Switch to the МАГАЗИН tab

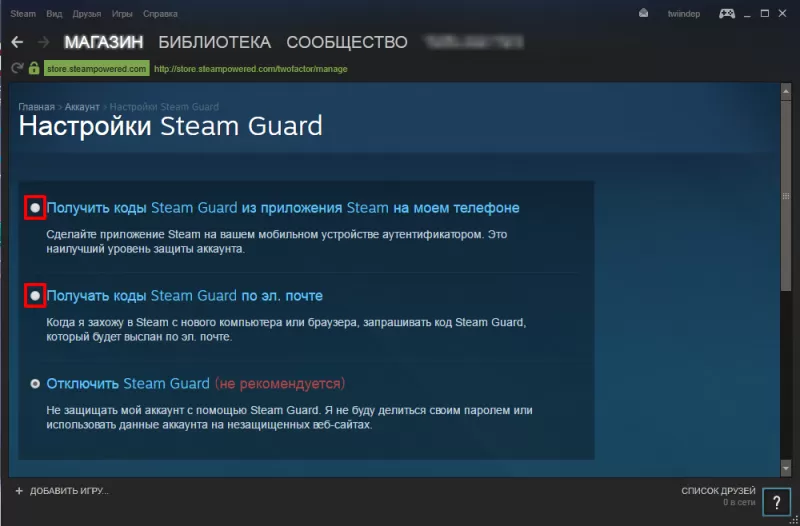click(104, 42)
